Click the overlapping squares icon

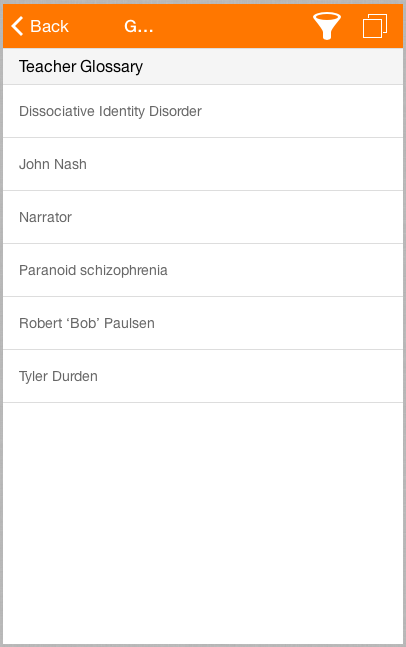(x=375, y=26)
